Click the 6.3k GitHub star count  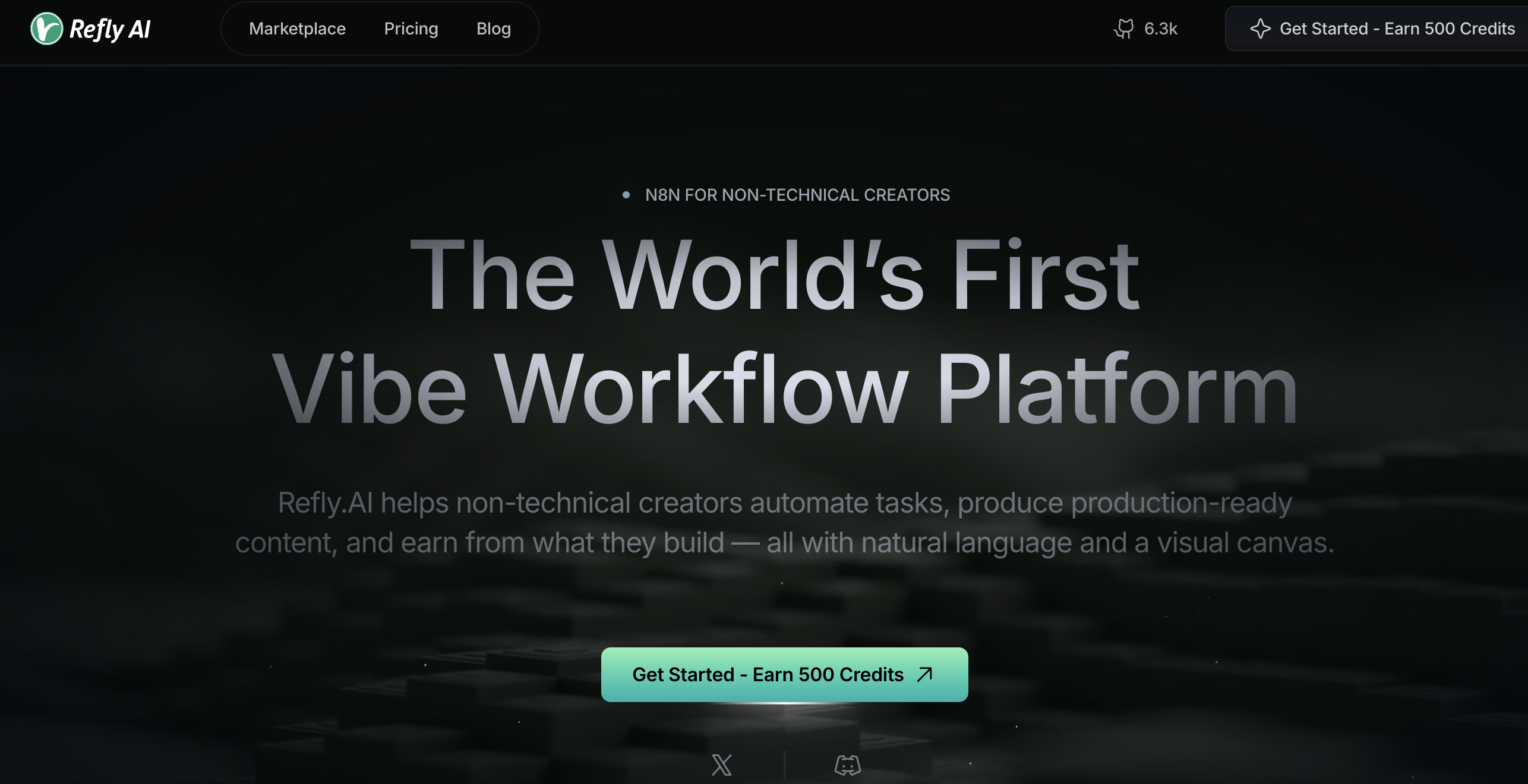pos(1160,29)
